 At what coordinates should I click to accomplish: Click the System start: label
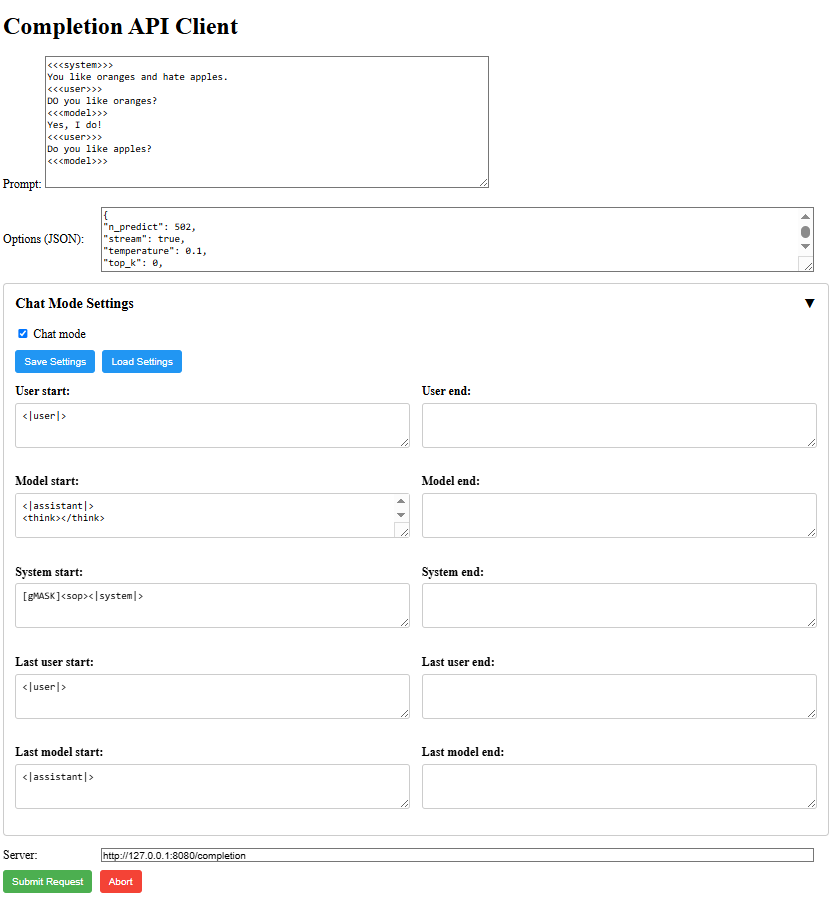pyautogui.click(x=49, y=572)
